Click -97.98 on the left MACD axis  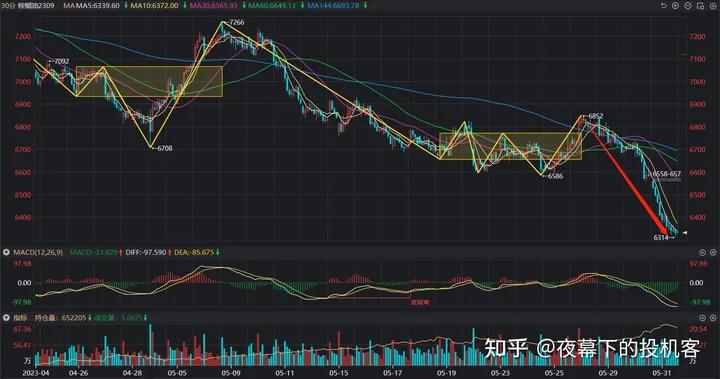pyautogui.click(x=22, y=302)
